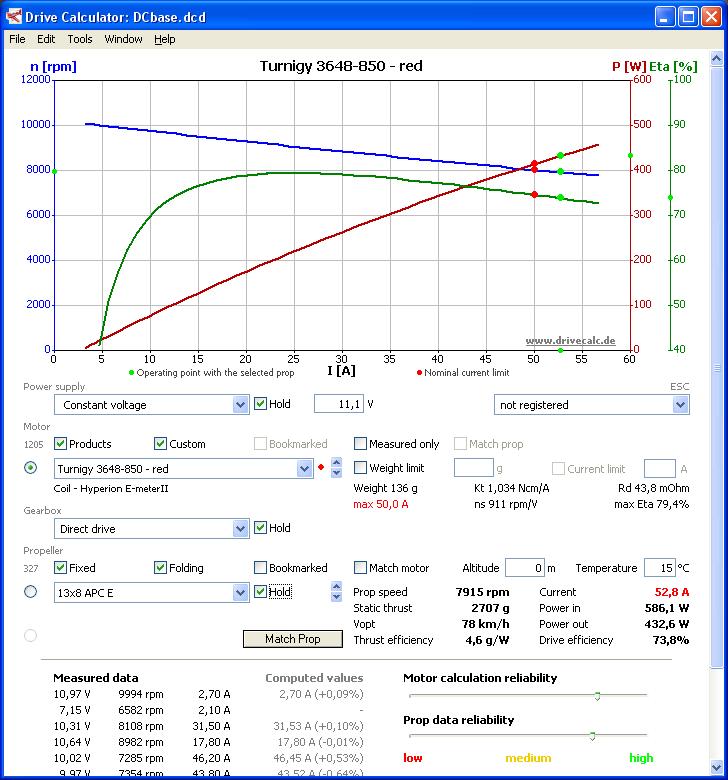Open the www.drivecalc.de link
This screenshot has height=780, width=728.
pyautogui.click(x=570, y=341)
